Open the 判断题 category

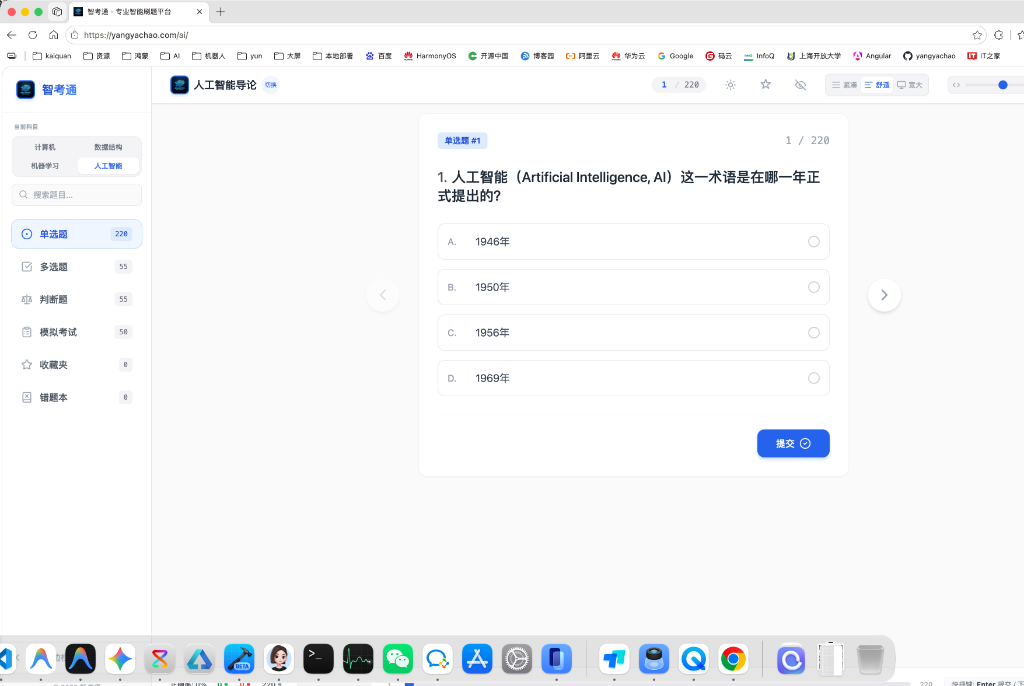tap(77, 299)
